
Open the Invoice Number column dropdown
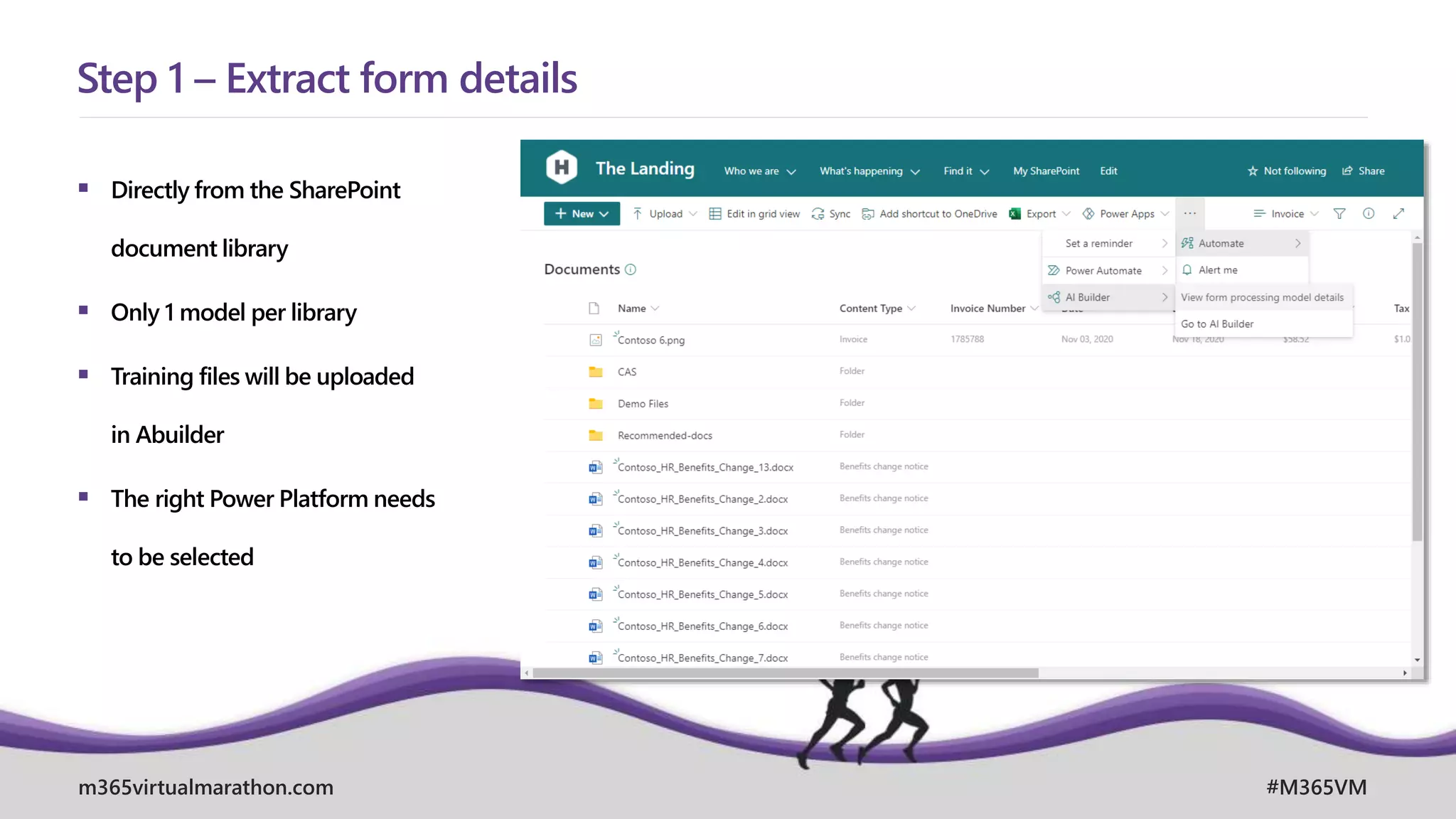click(x=1034, y=309)
